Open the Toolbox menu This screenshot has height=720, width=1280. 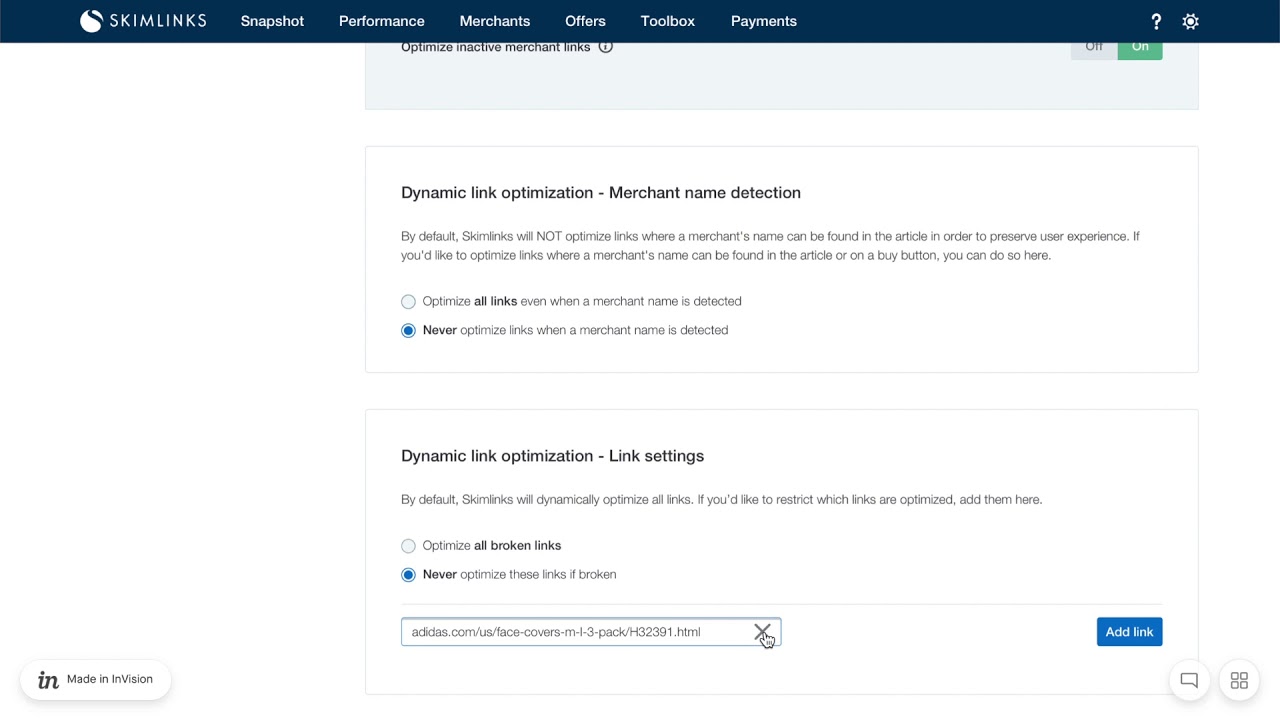coord(668,21)
